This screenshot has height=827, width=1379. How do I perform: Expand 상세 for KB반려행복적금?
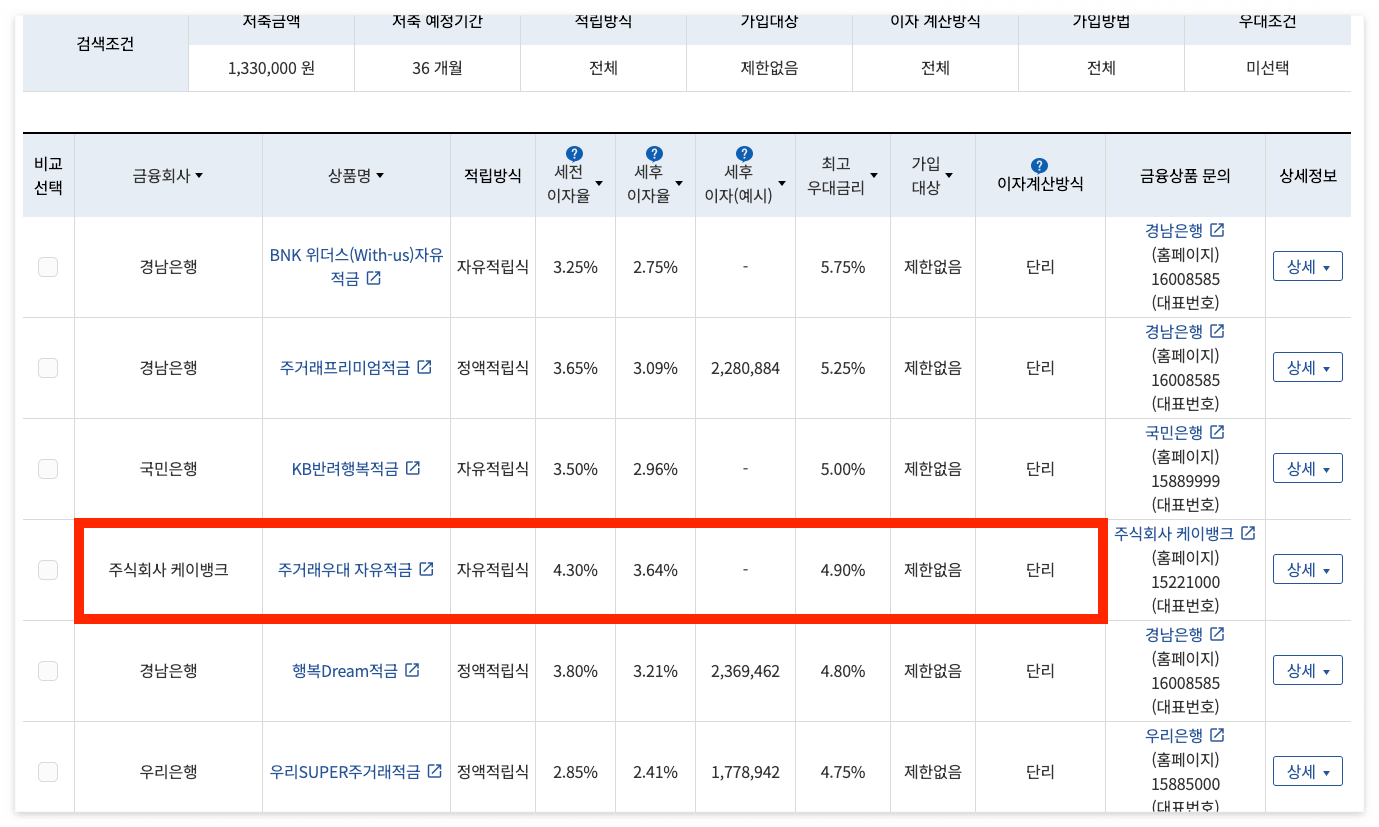tap(1307, 469)
